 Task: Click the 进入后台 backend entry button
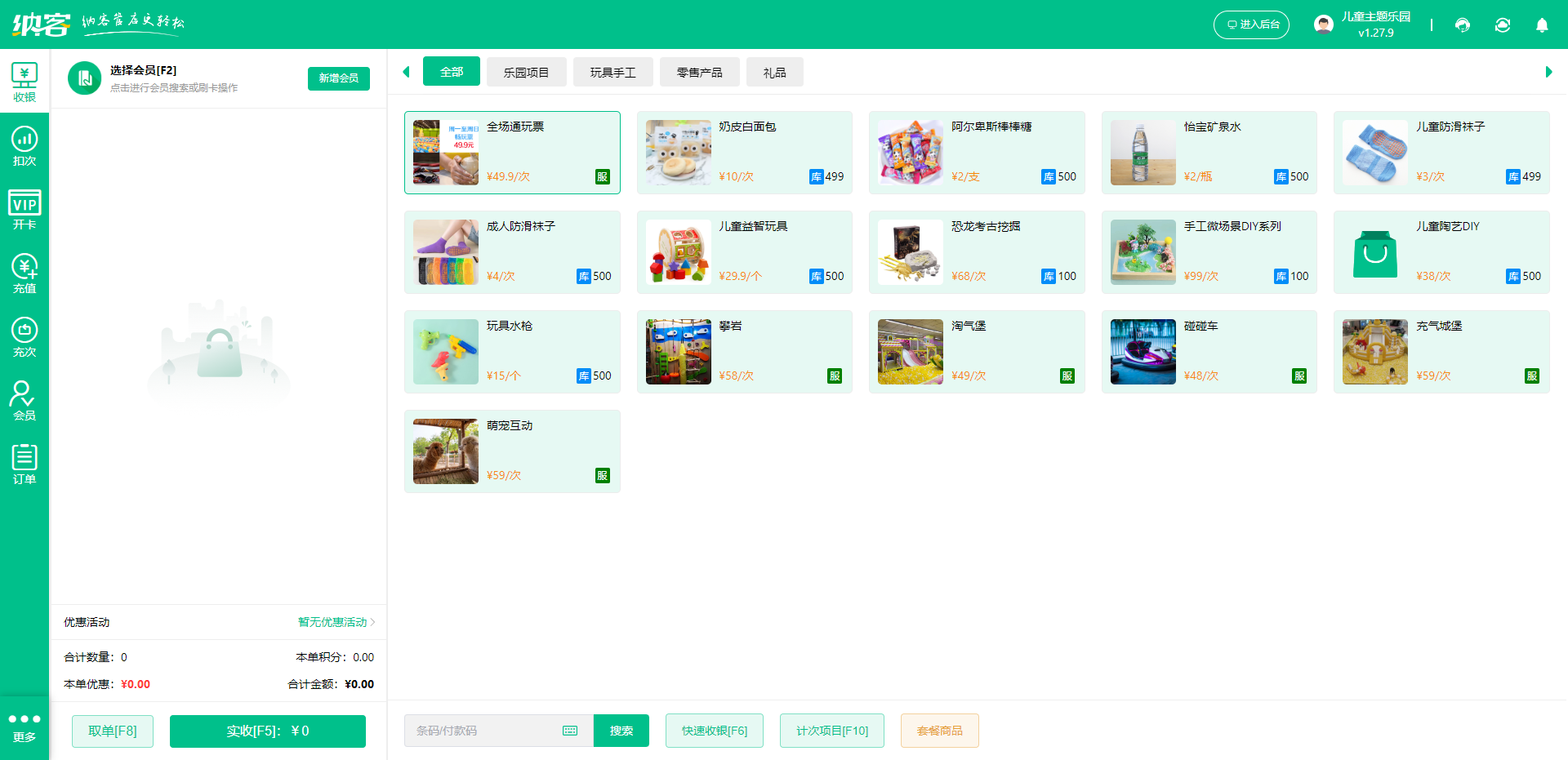click(1251, 24)
